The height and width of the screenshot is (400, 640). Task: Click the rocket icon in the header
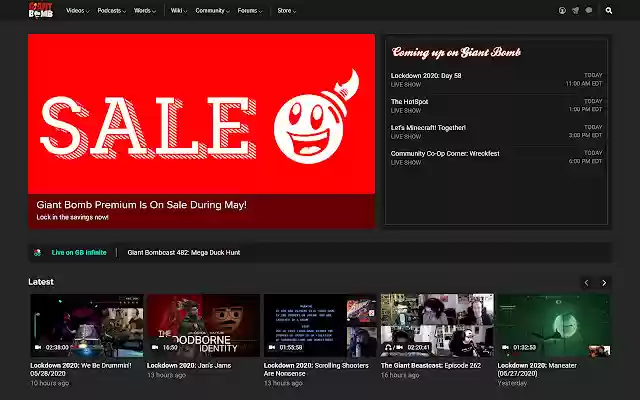tap(575, 11)
